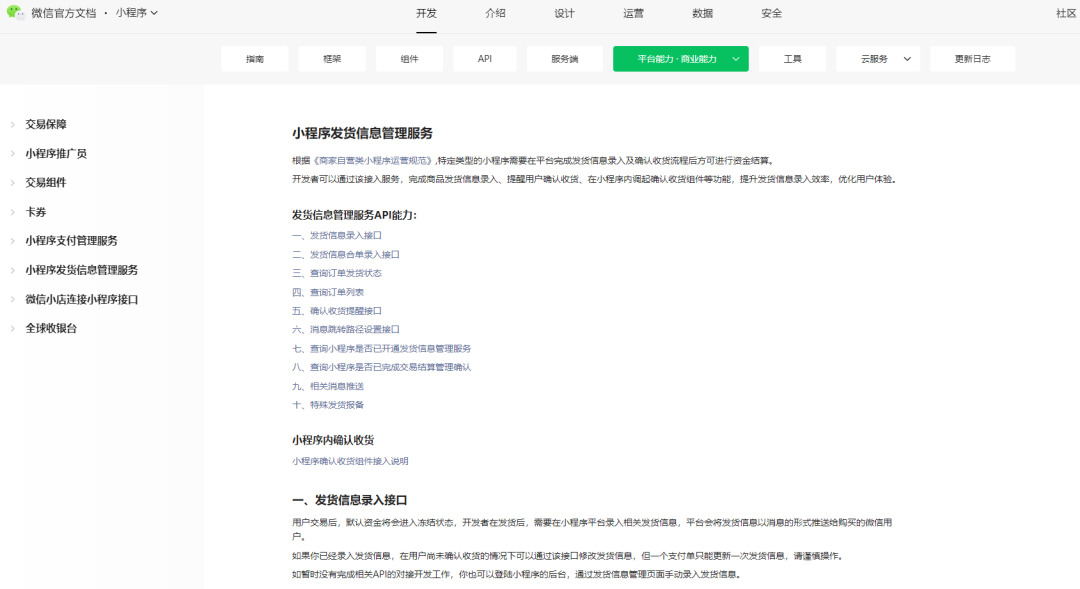1080x589 pixels.
Task: Open the 平台能力·商业能力 dropdown
Action: coord(680,58)
